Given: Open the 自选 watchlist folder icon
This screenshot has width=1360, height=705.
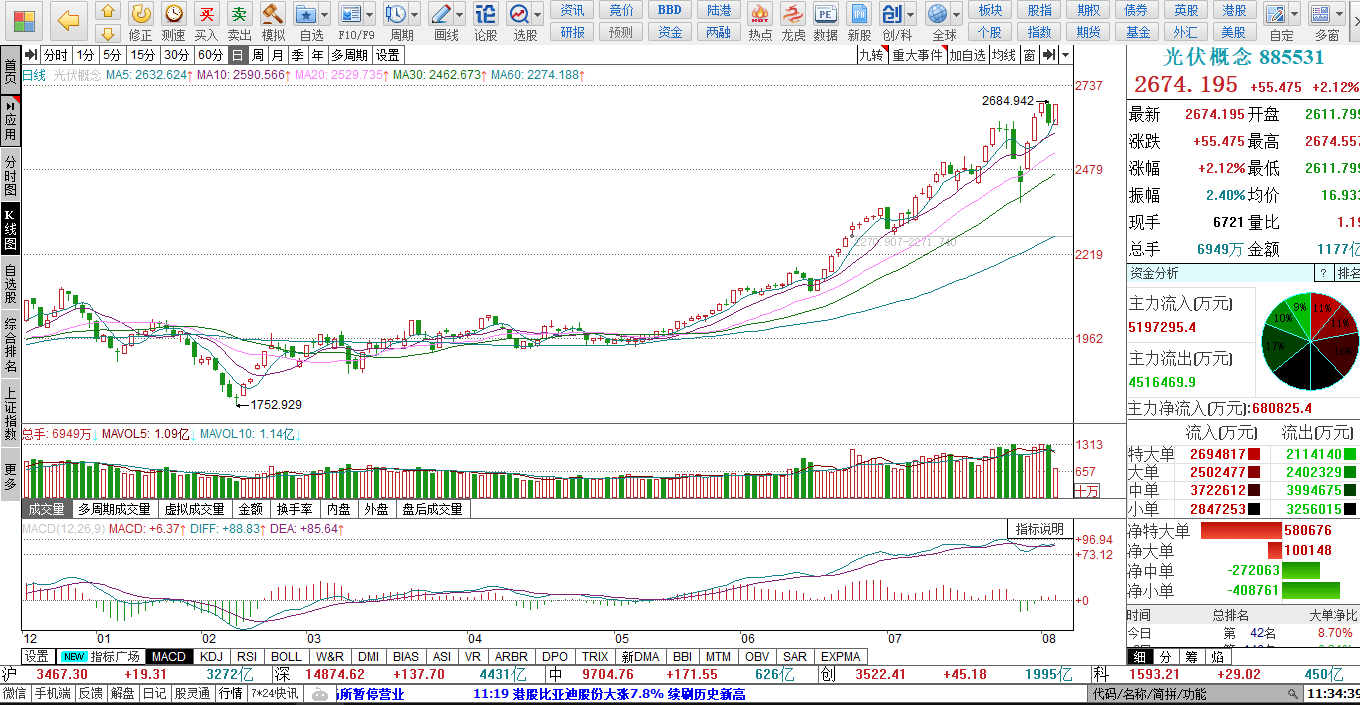Looking at the screenshot, I should (x=306, y=14).
